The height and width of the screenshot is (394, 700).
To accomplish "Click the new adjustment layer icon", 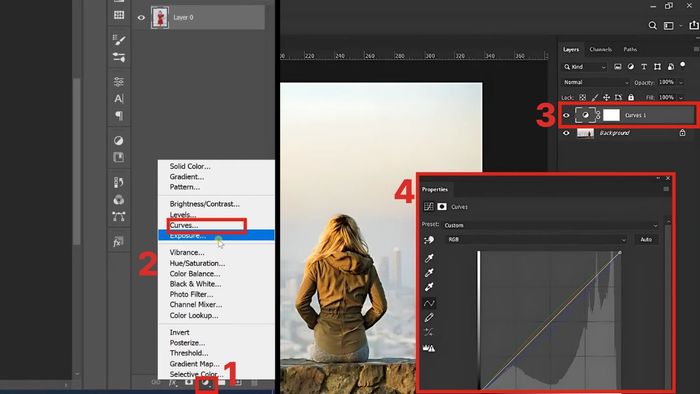I will pos(205,382).
